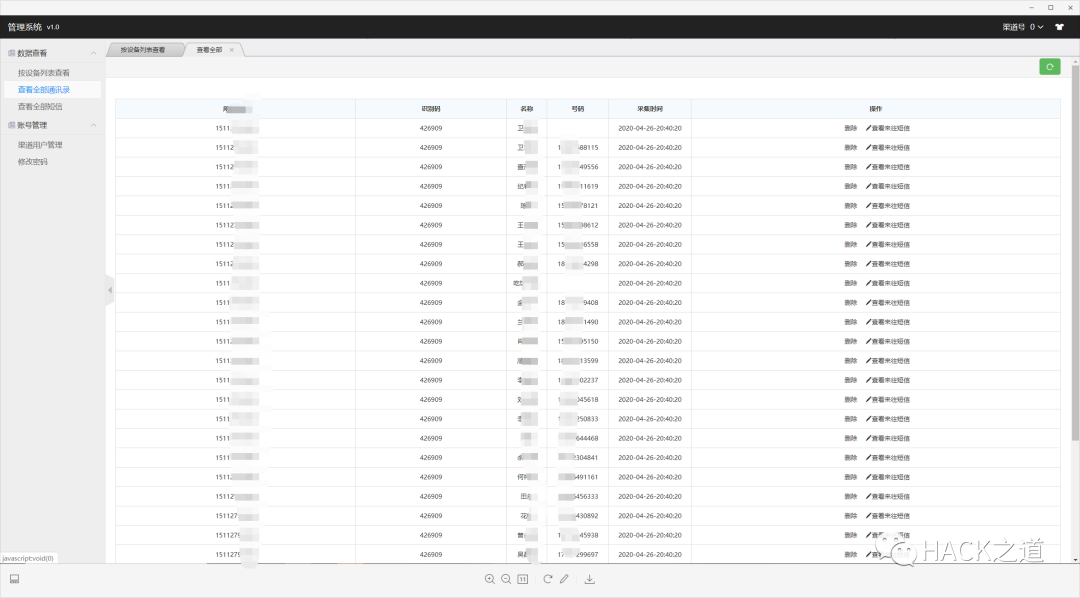Image resolution: width=1080 pixels, height=598 pixels.
Task: Click the scrollbar down arrow at bottom right
Action: (1075, 559)
